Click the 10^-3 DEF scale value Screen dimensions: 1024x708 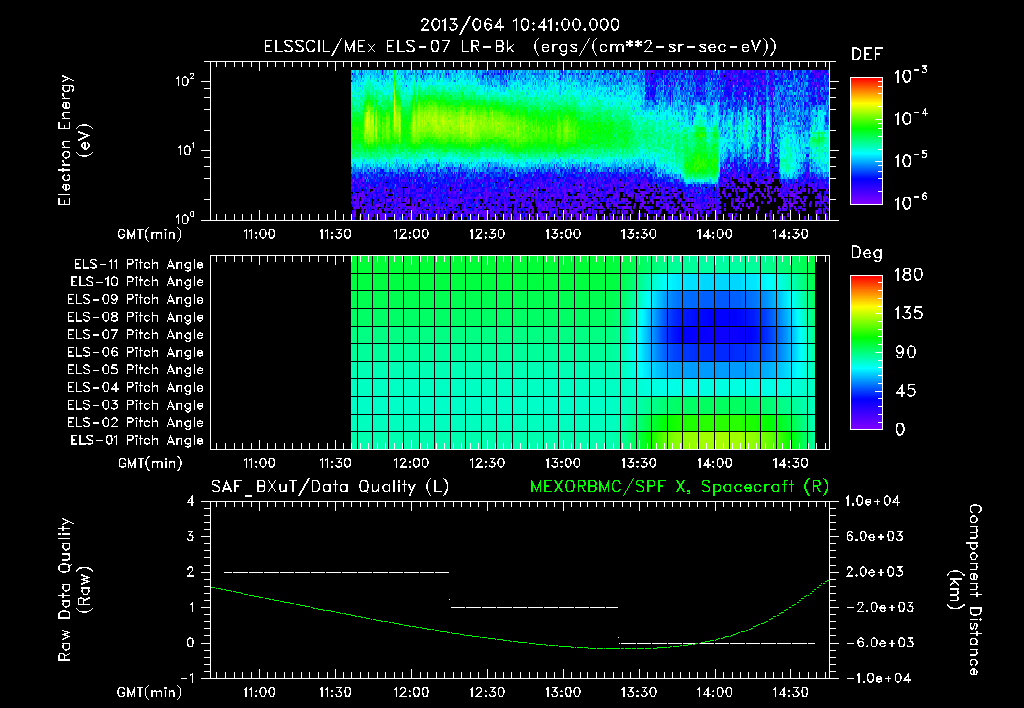pyautogui.click(x=910, y=76)
